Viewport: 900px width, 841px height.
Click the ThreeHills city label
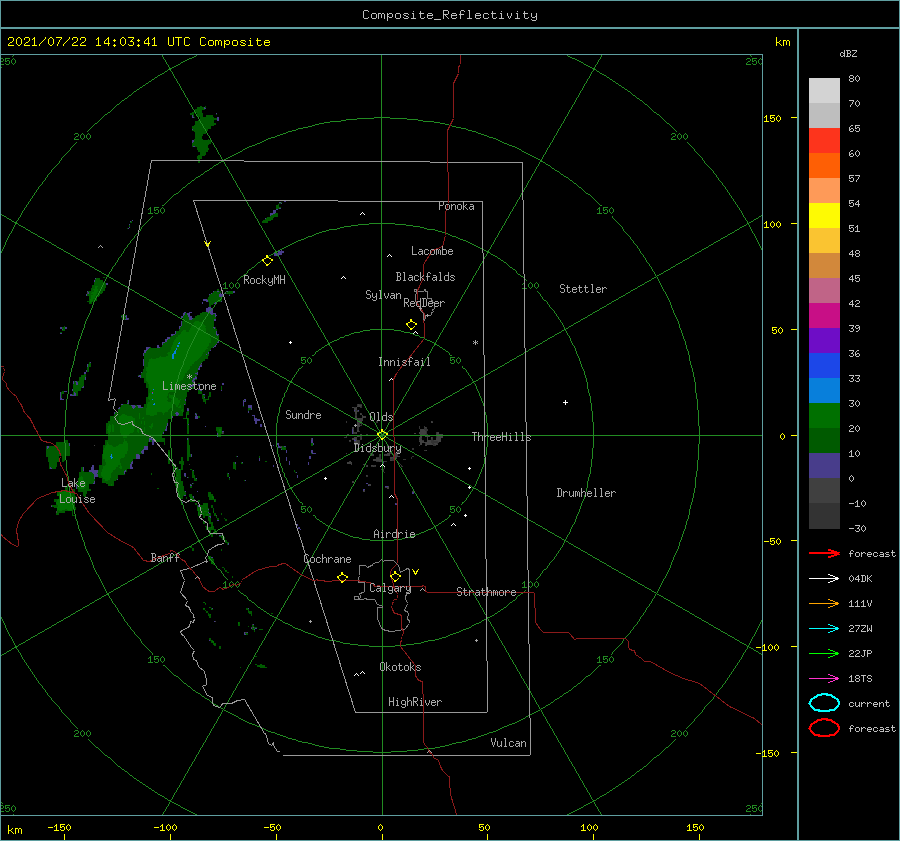click(x=501, y=437)
